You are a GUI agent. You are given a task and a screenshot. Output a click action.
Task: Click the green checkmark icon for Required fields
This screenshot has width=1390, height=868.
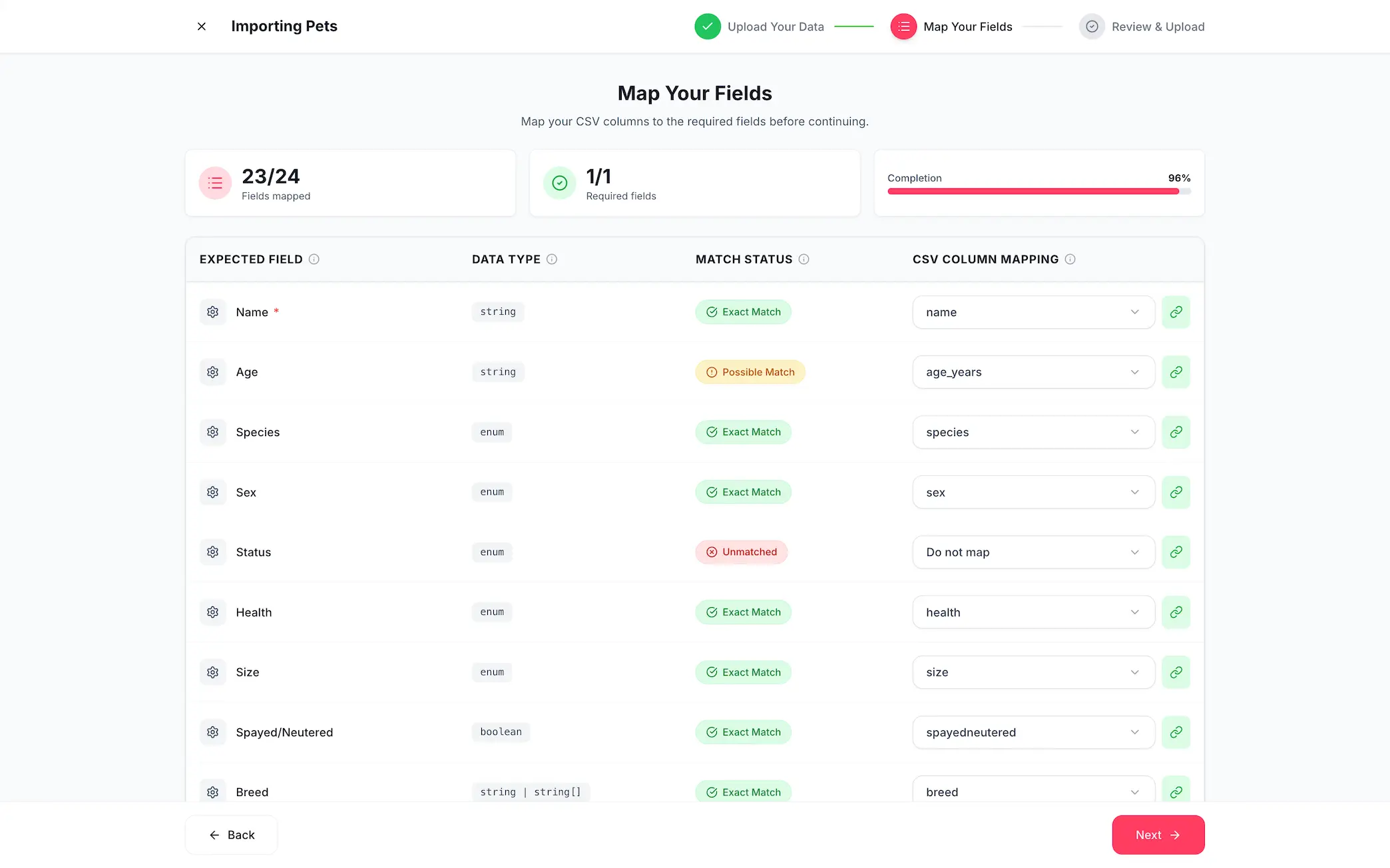[x=560, y=182]
